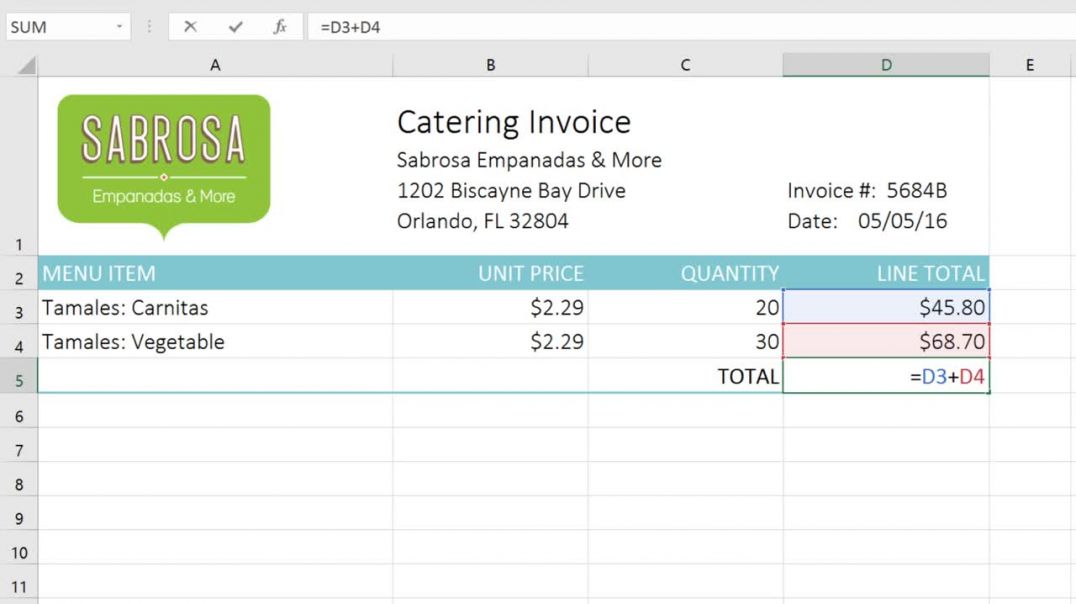Cancel the formula entry with X icon
The width and height of the screenshot is (1076, 604).
click(x=190, y=27)
